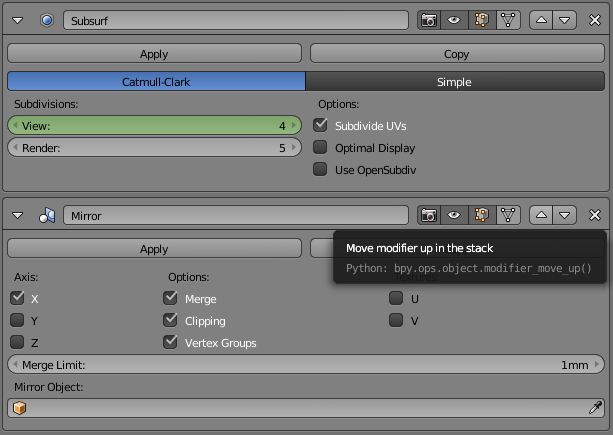Uncheck the Merge option
Screen dimensions: 613x435
[170, 298]
